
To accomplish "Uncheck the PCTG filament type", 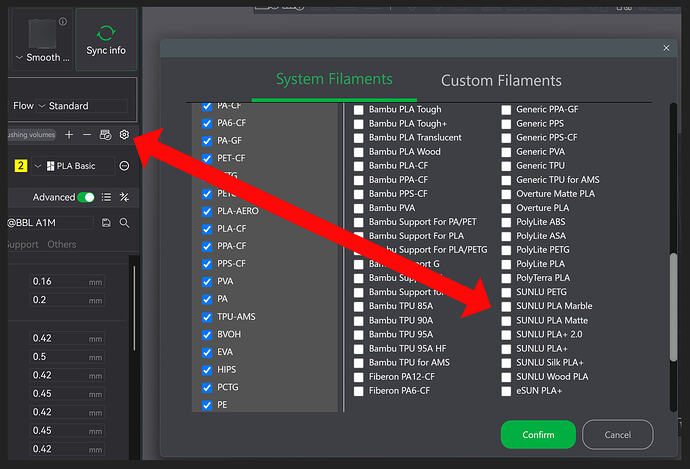I will [207, 387].
